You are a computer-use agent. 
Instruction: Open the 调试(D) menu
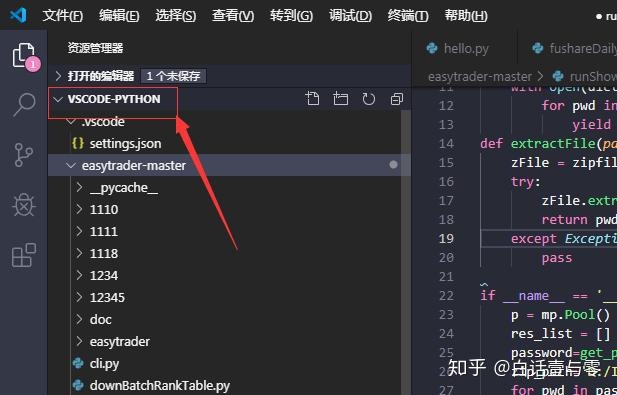(350, 16)
